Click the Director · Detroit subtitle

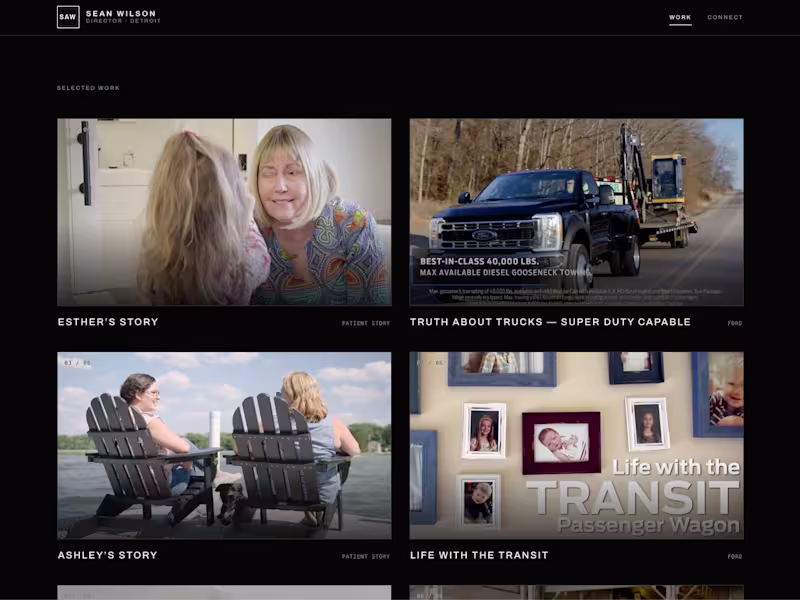[x=123, y=21]
